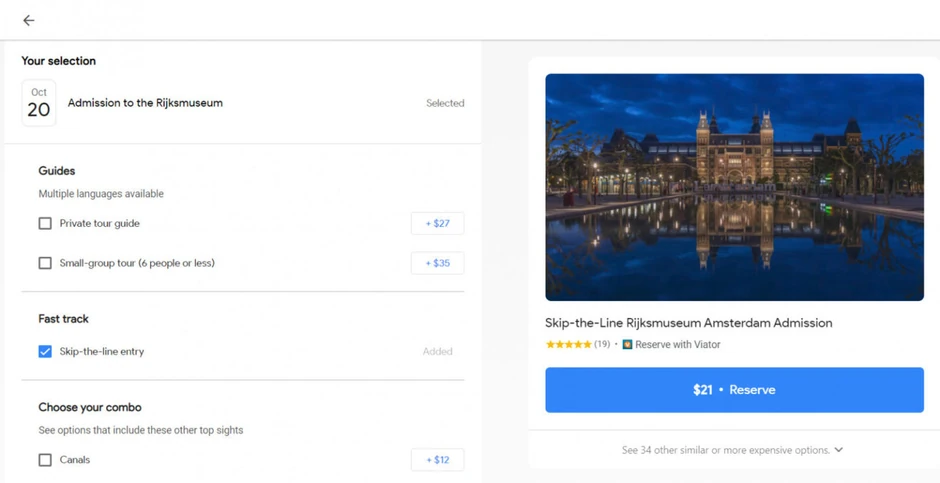Tick the Canals combo checkbox

[x=45, y=460]
